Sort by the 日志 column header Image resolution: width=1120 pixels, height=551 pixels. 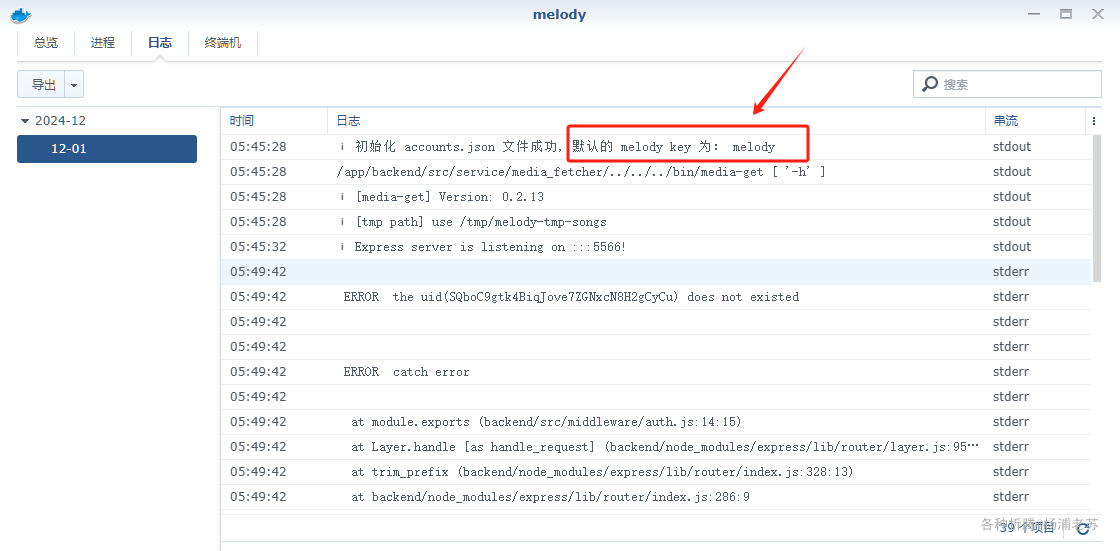(x=656, y=121)
